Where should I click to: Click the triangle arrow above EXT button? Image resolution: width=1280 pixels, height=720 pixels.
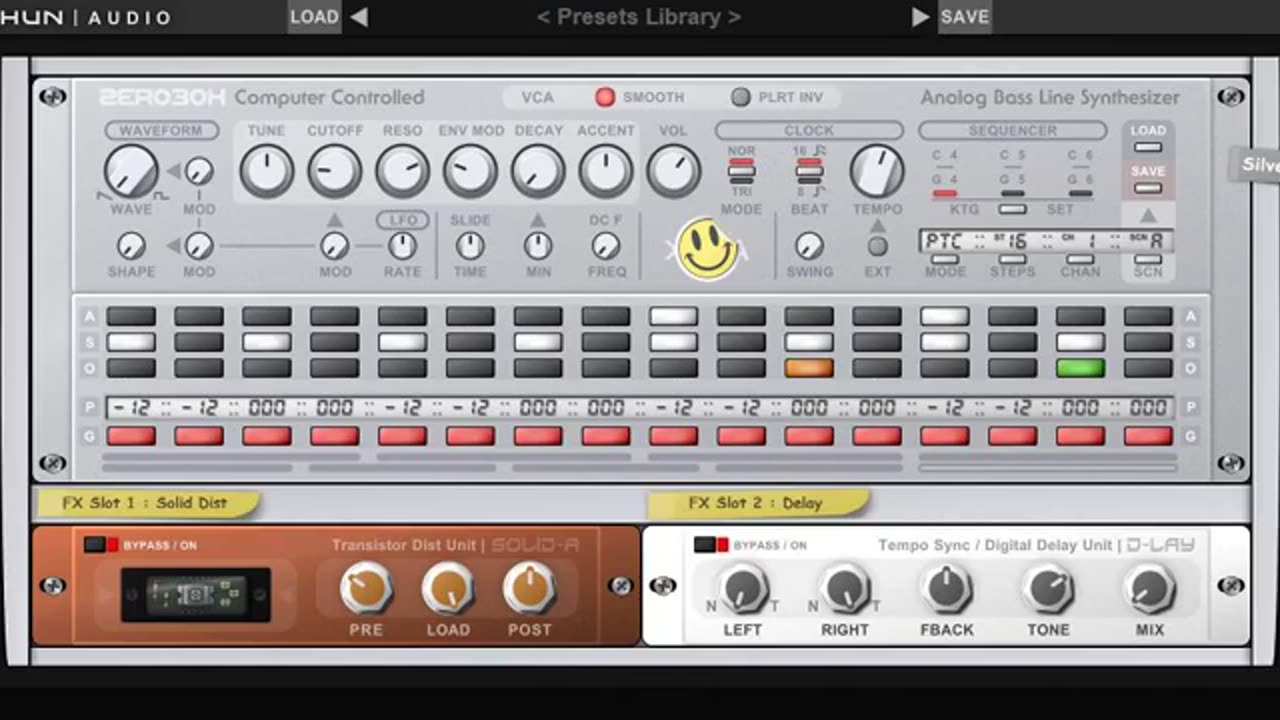click(877, 226)
